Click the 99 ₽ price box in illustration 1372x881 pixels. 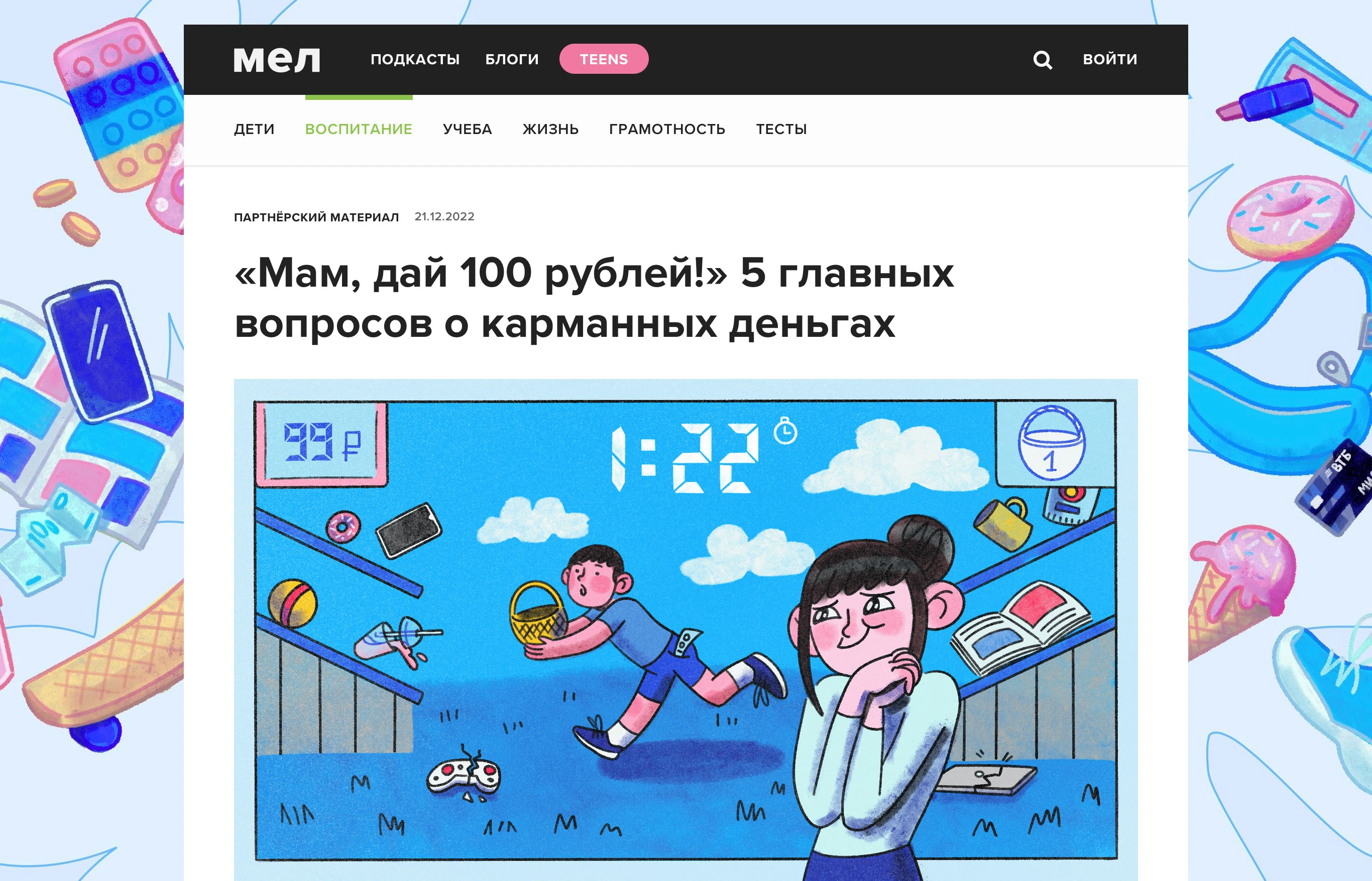(321, 444)
